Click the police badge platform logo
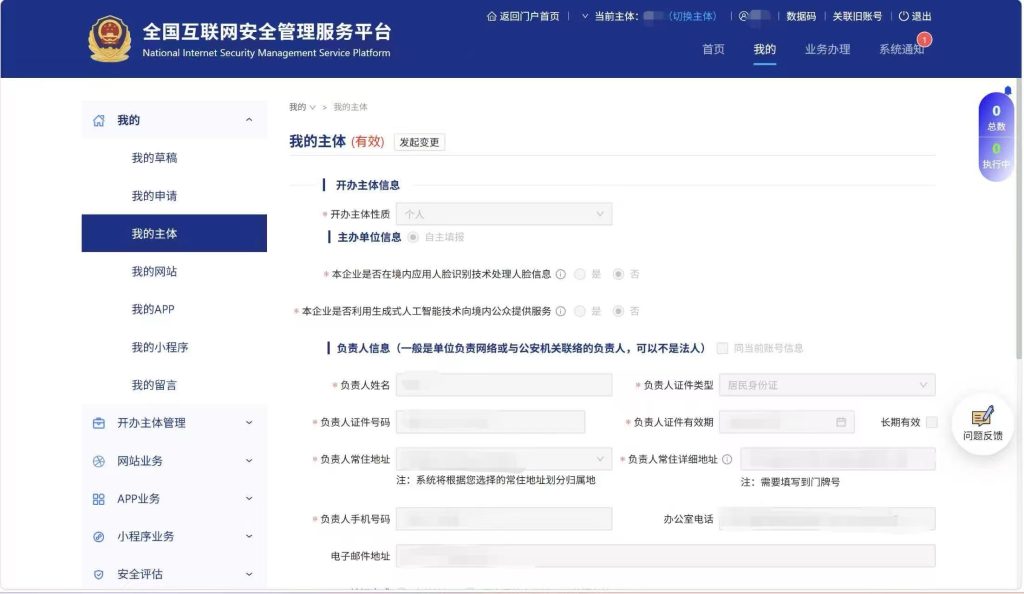The image size is (1024, 594). (109, 39)
